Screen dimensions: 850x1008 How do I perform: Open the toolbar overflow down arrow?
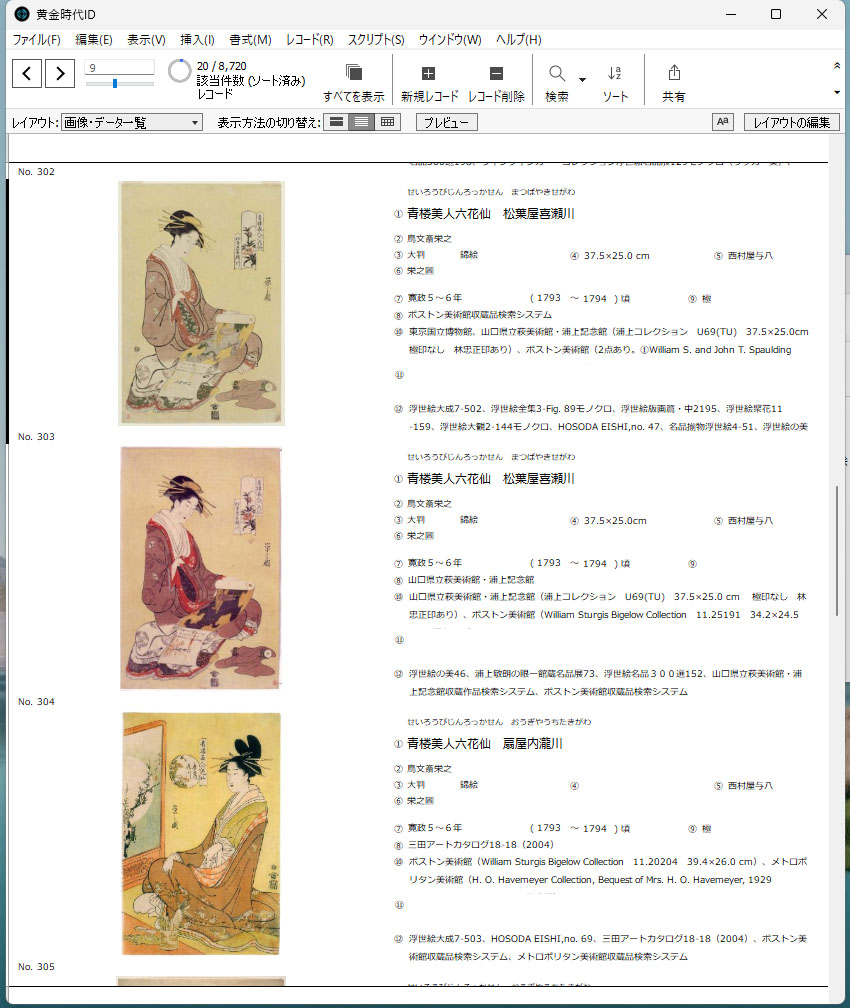click(836, 93)
